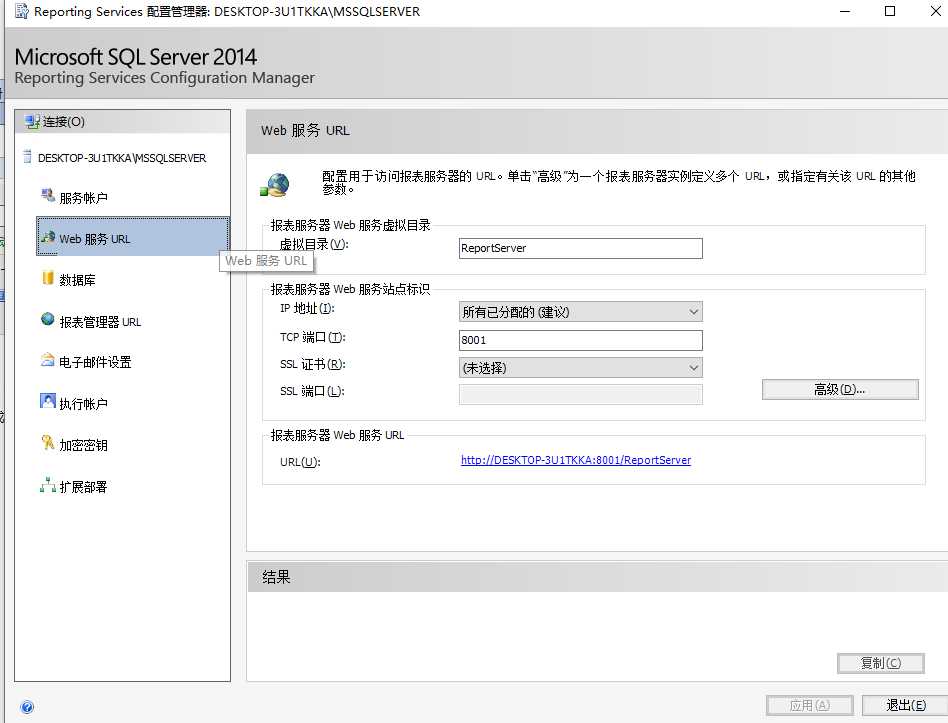Image resolution: width=948 pixels, height=723 pixels.
Task: Click the Reporting Services title bar icon
Action: click(x=22, y=11)
